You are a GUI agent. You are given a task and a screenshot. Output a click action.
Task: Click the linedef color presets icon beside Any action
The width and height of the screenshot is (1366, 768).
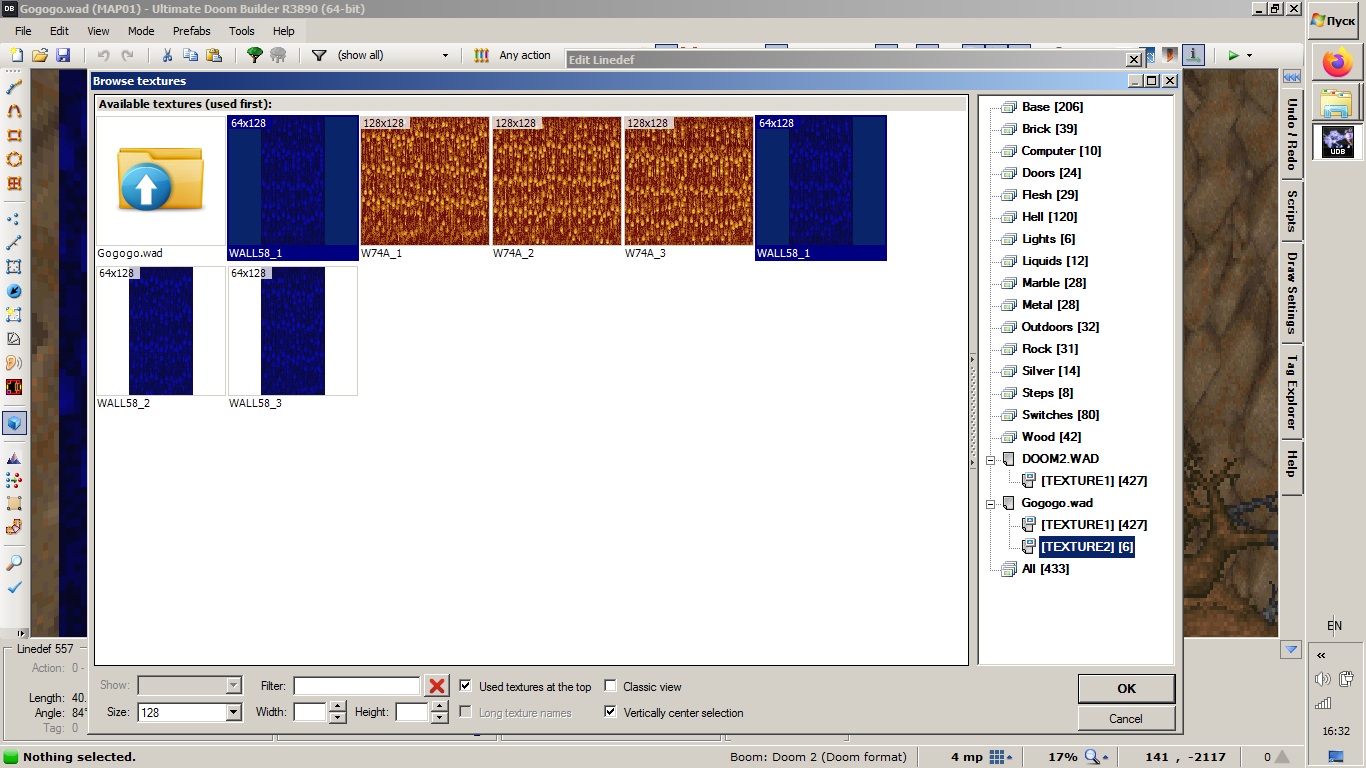click(x=481, y=55)
